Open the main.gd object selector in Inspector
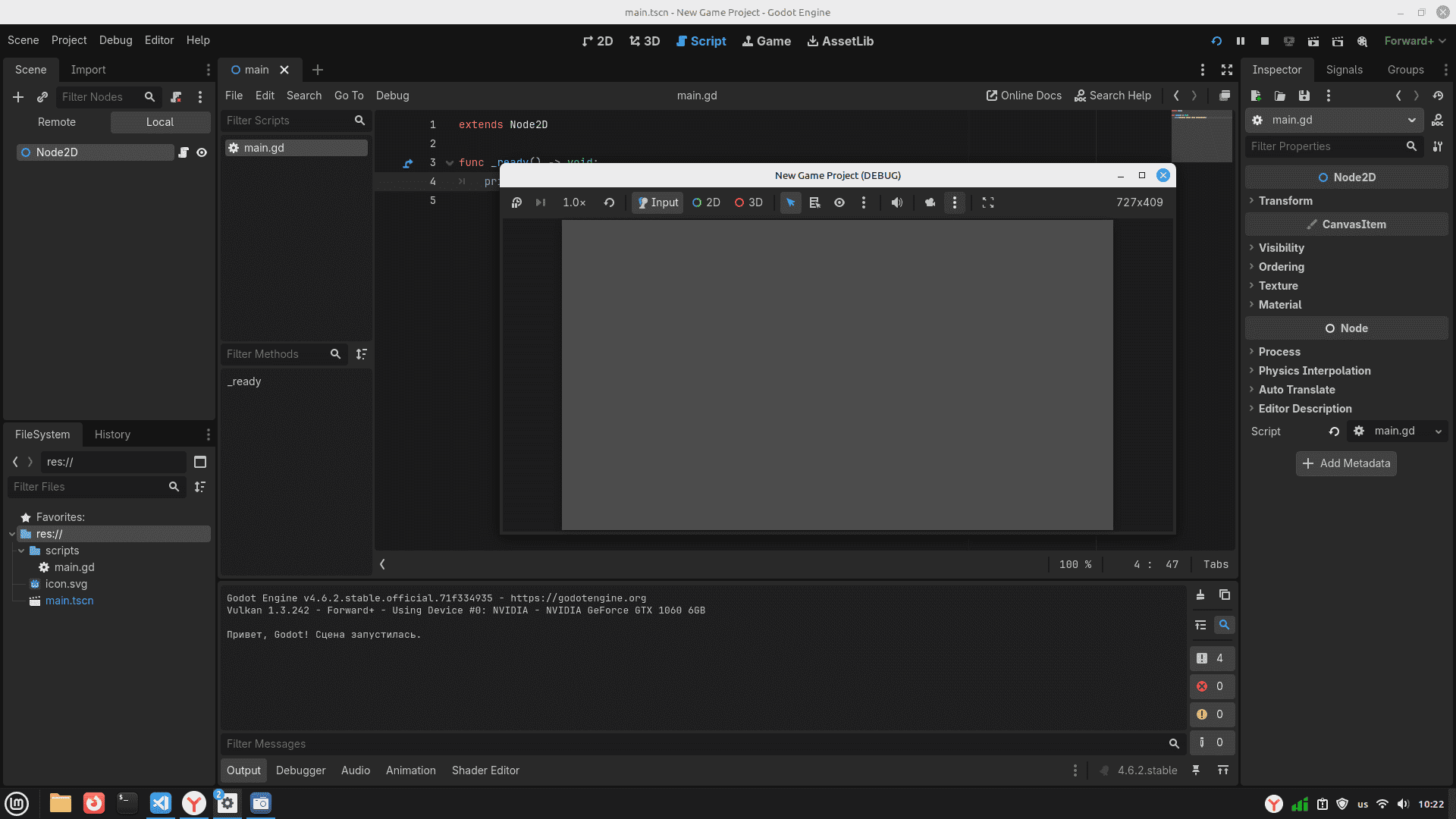1456x819 pixels. coord(1334,120)
